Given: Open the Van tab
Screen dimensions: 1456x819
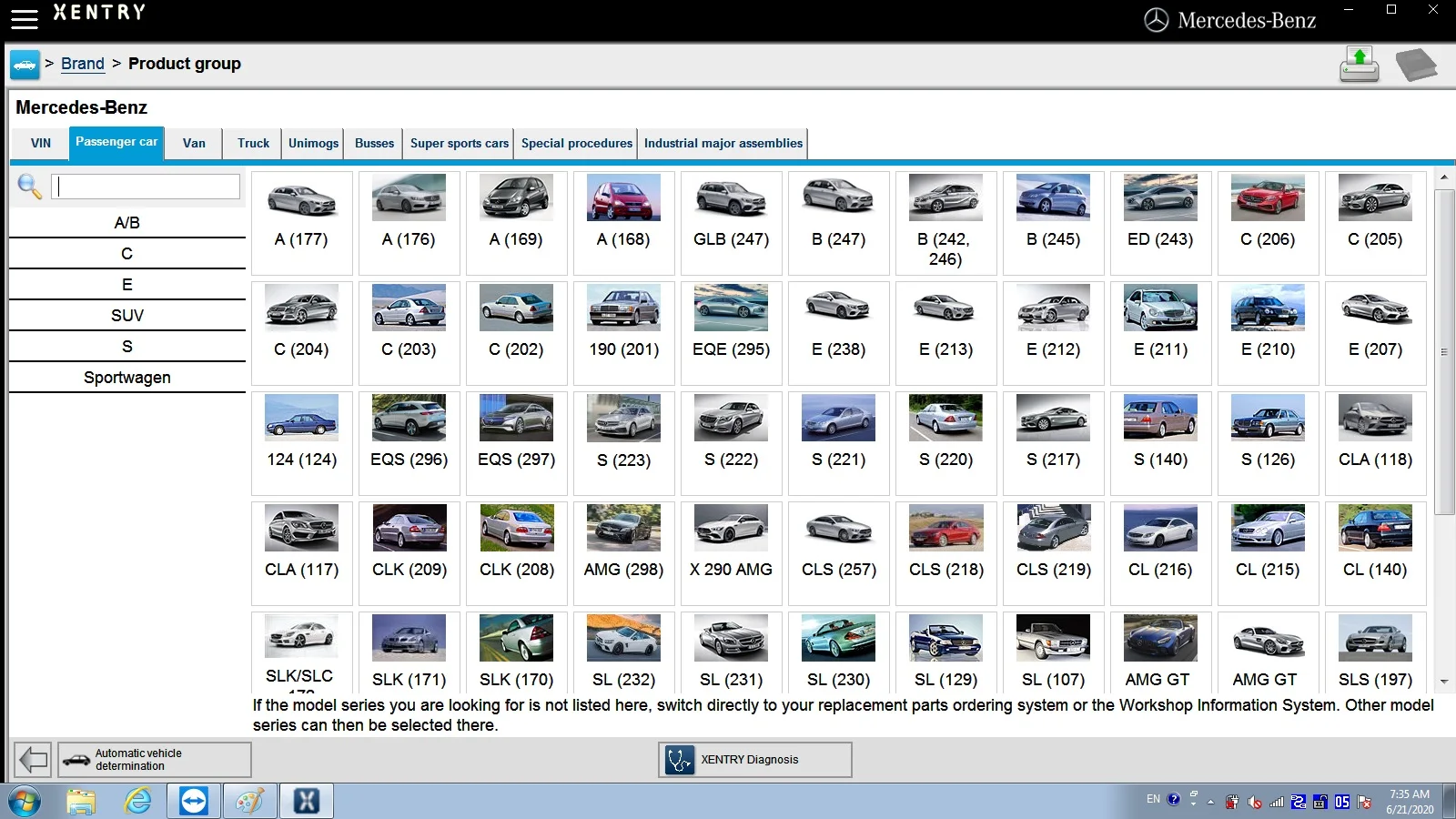Looking at the screenshot, I should [x=194, y=143].
